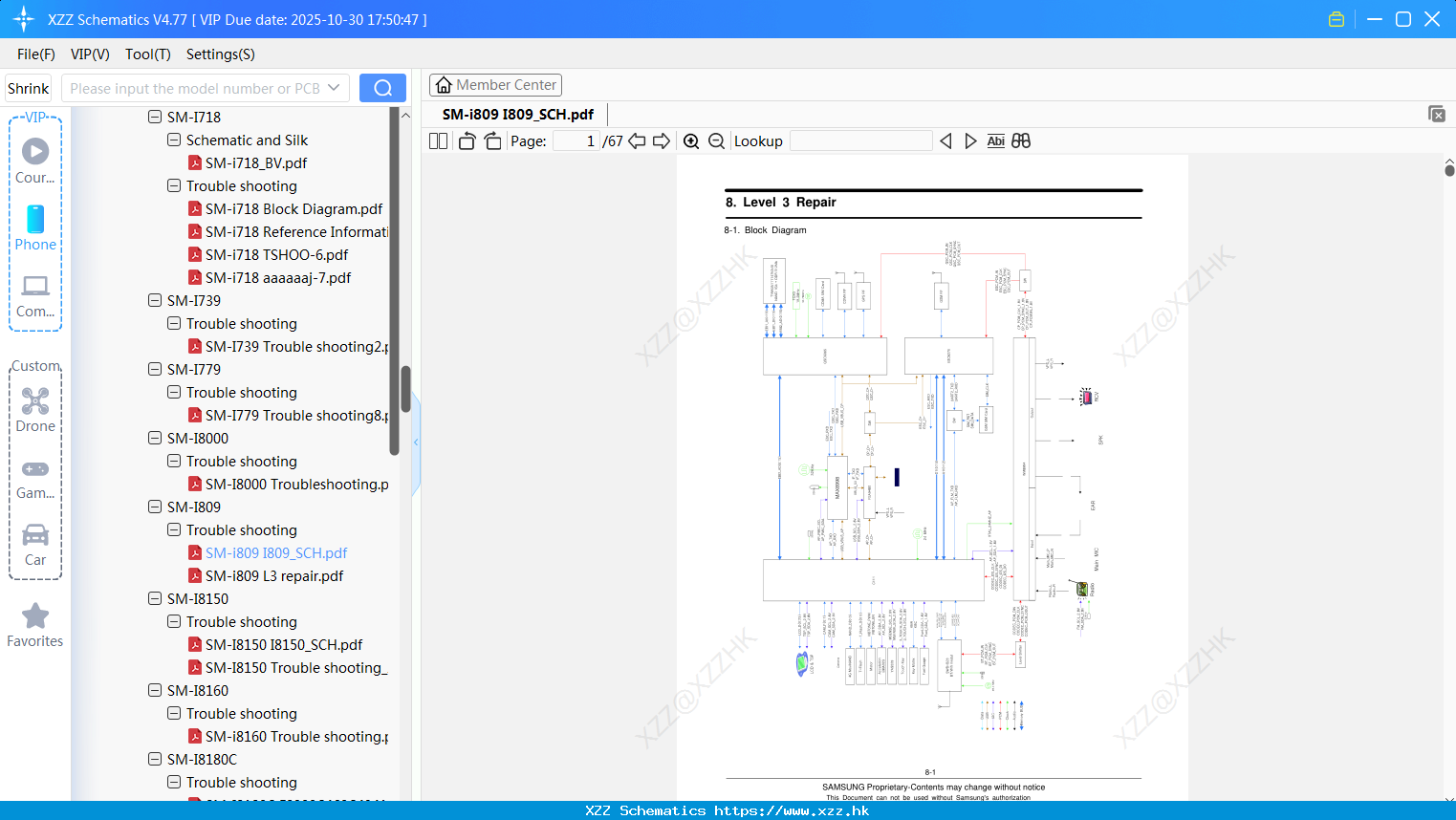The image size is (1456, 820).
Task: Select the SM-i809 I809_SCH.pdf tab
Action: point(518,114)
